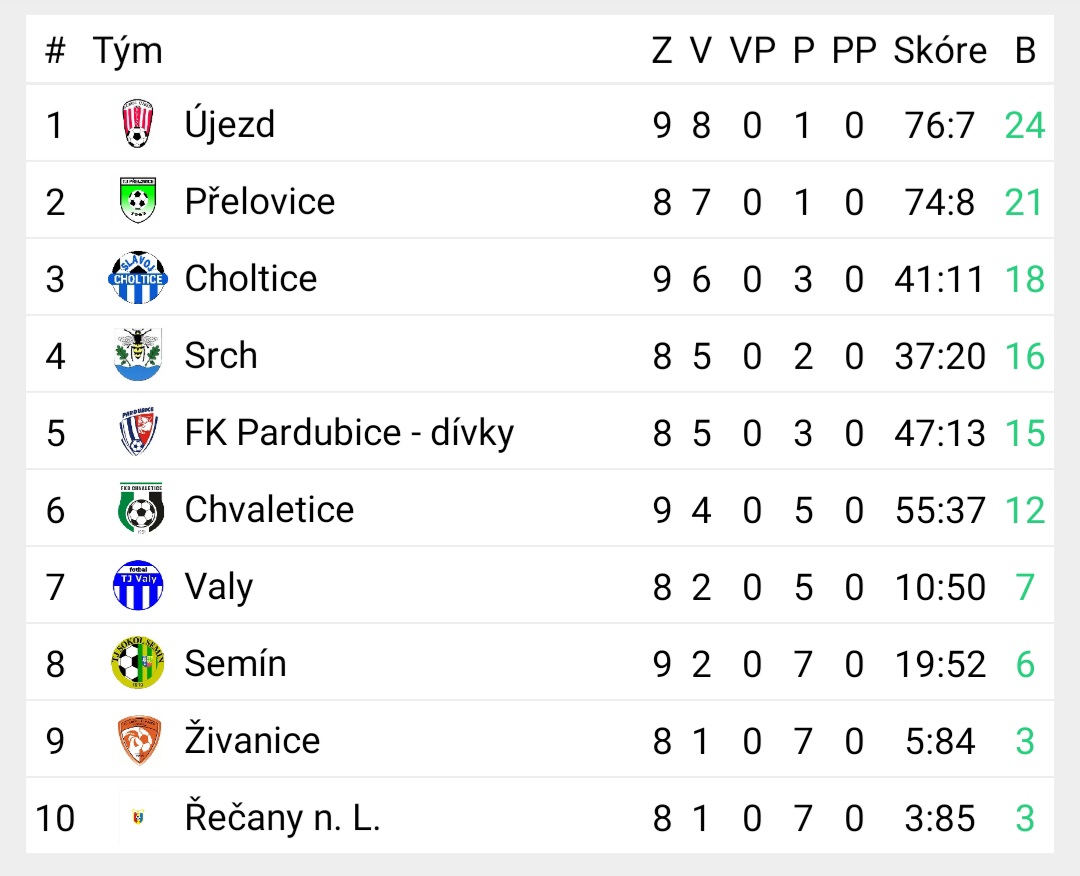Click the 74:8 score of Přelovice
Screen dimensions: 1080x876
(940, 202)
